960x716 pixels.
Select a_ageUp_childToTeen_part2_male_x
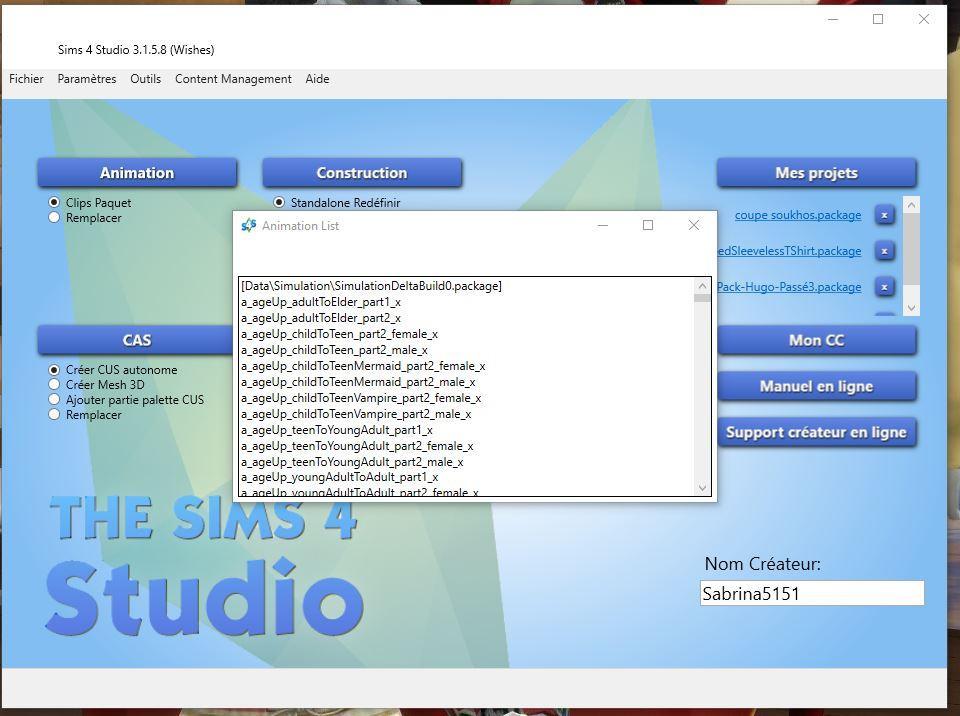(467, 350)
